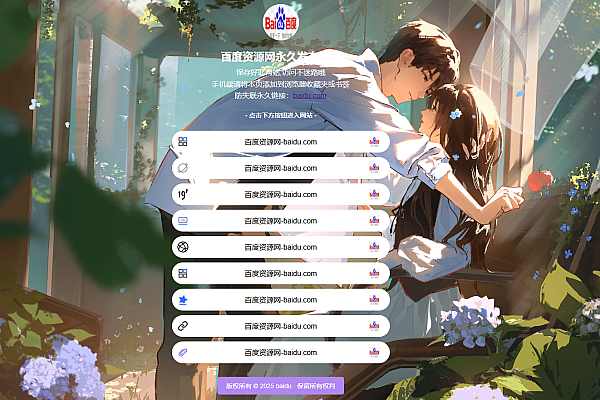
Task: Click the blue card icon in the fourth row
Action: click(x=183, y=220)
